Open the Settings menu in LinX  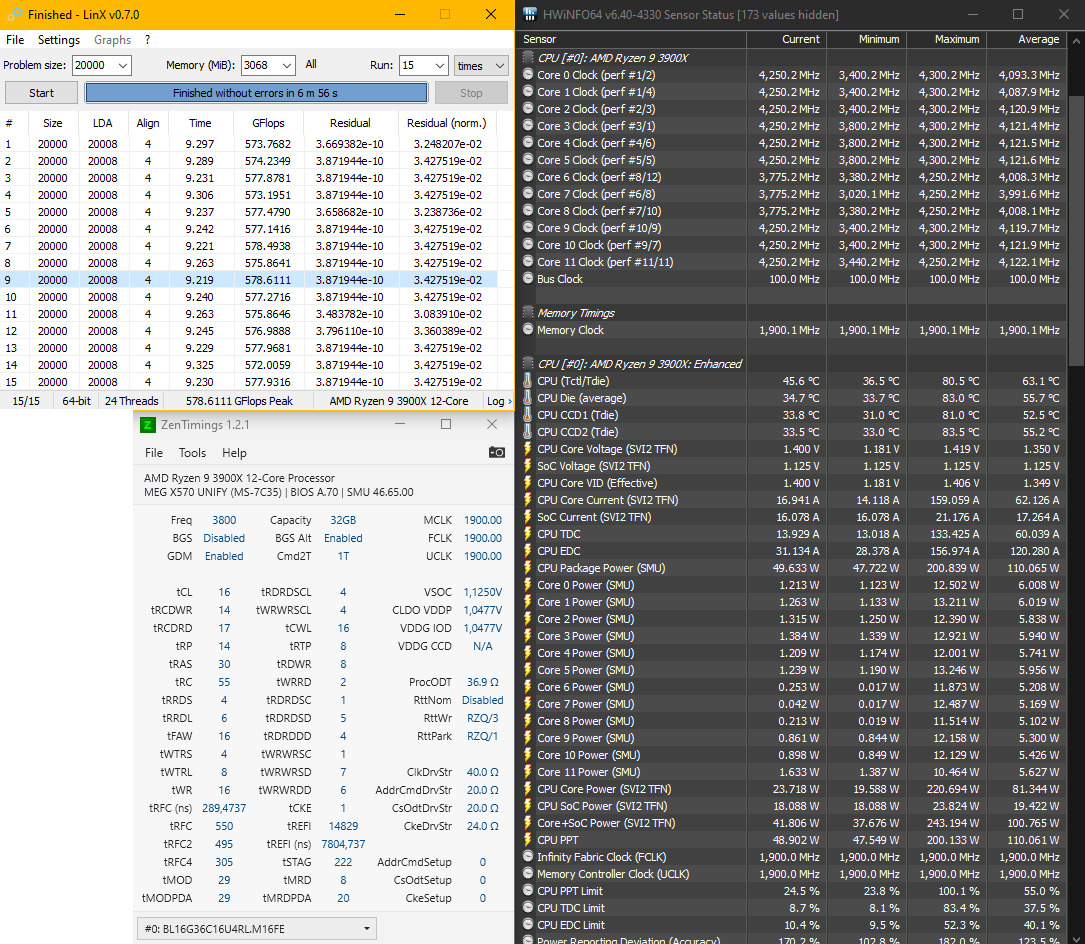(x=59, y=40)
